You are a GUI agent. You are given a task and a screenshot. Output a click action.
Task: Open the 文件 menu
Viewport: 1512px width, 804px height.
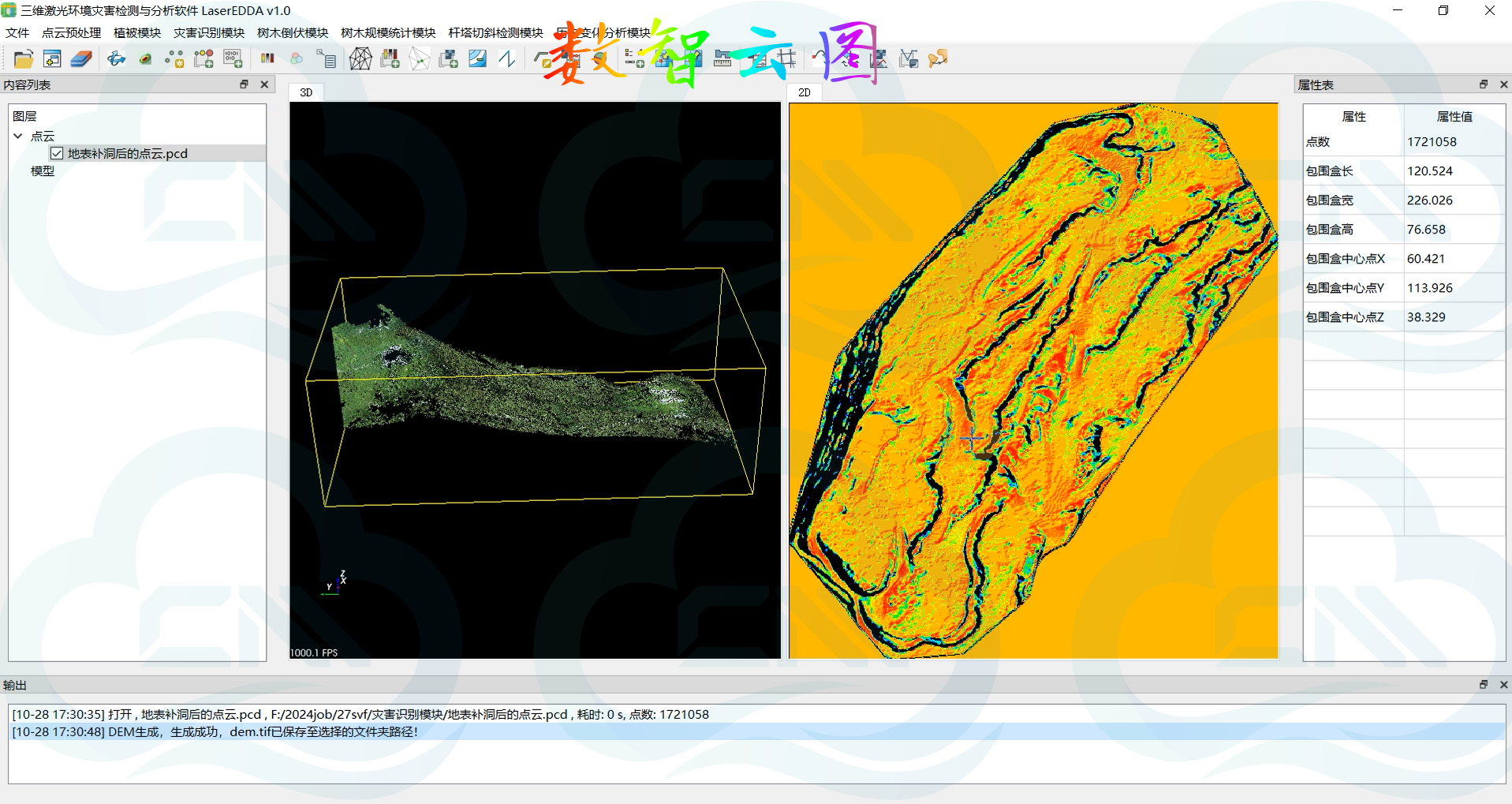(17, 33)
